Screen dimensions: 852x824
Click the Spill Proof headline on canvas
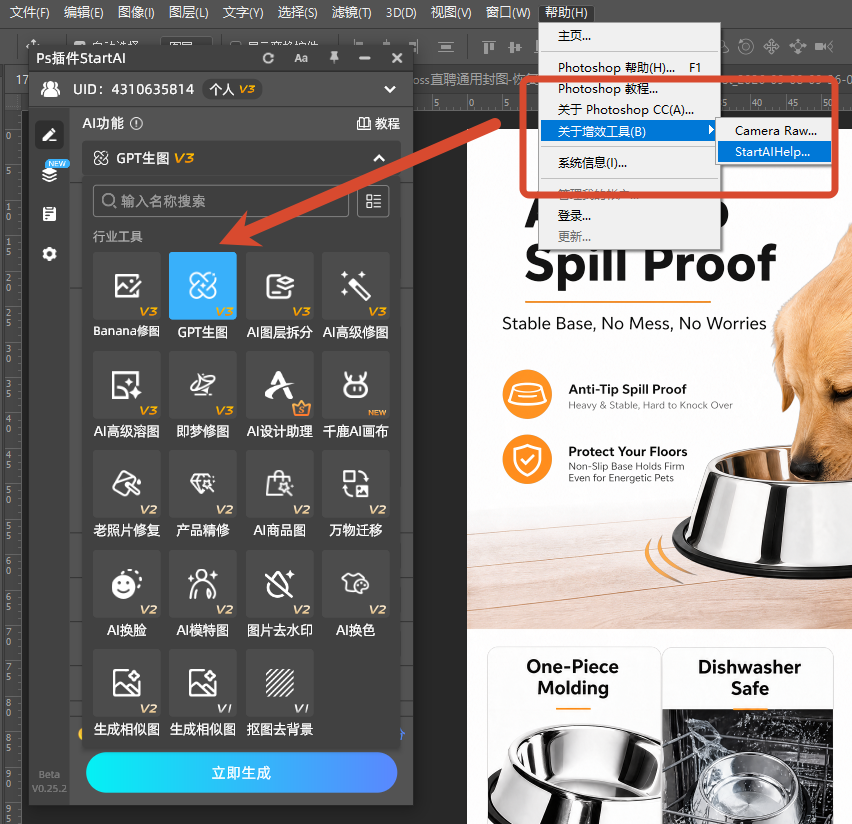650,263
